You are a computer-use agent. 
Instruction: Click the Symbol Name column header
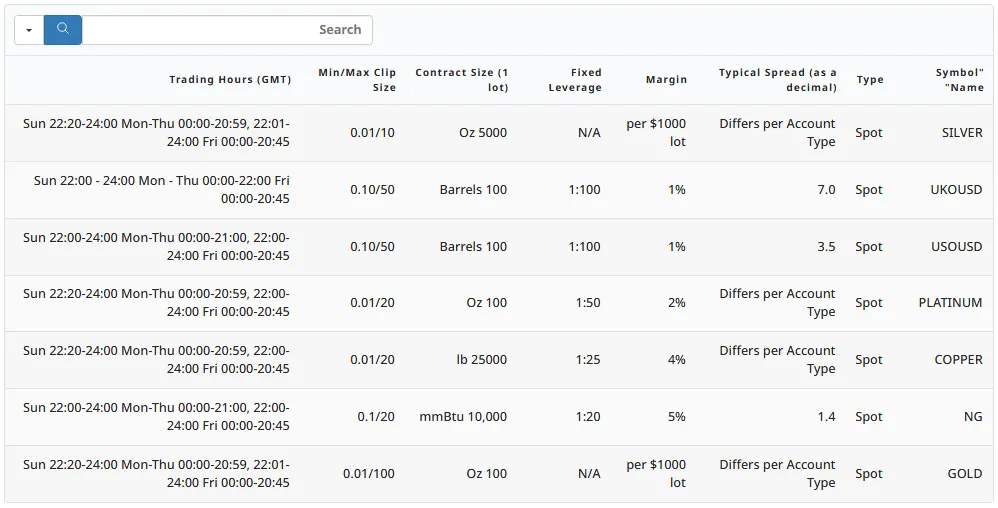click(x=959, y=80)
